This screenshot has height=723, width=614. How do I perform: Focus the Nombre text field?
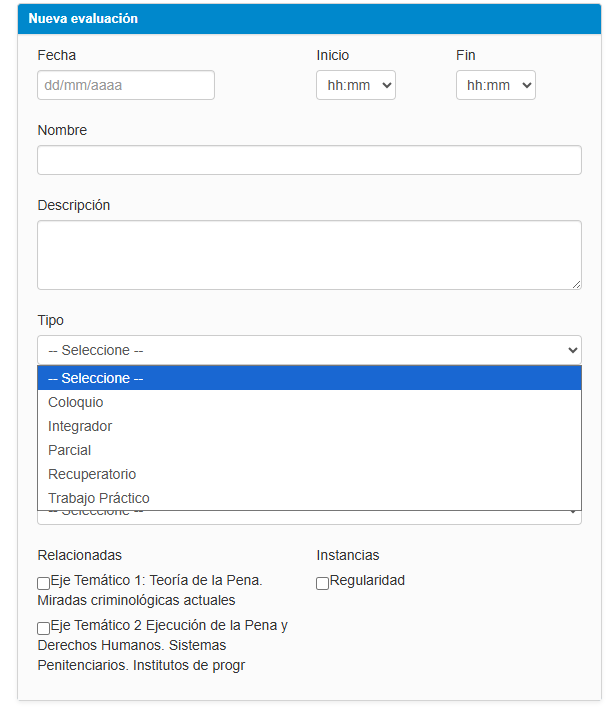[309, 160]
